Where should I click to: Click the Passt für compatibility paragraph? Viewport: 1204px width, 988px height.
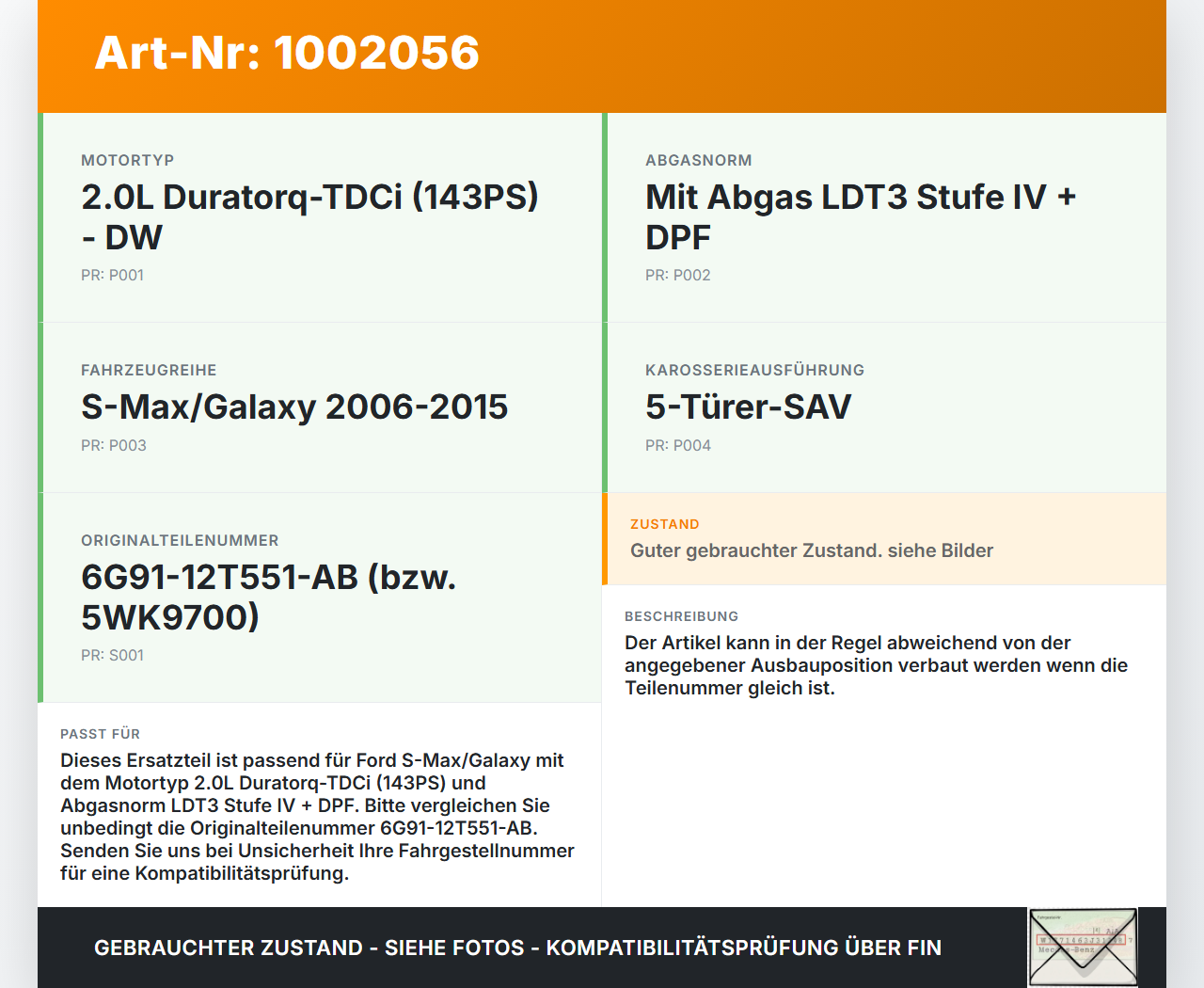317,817
